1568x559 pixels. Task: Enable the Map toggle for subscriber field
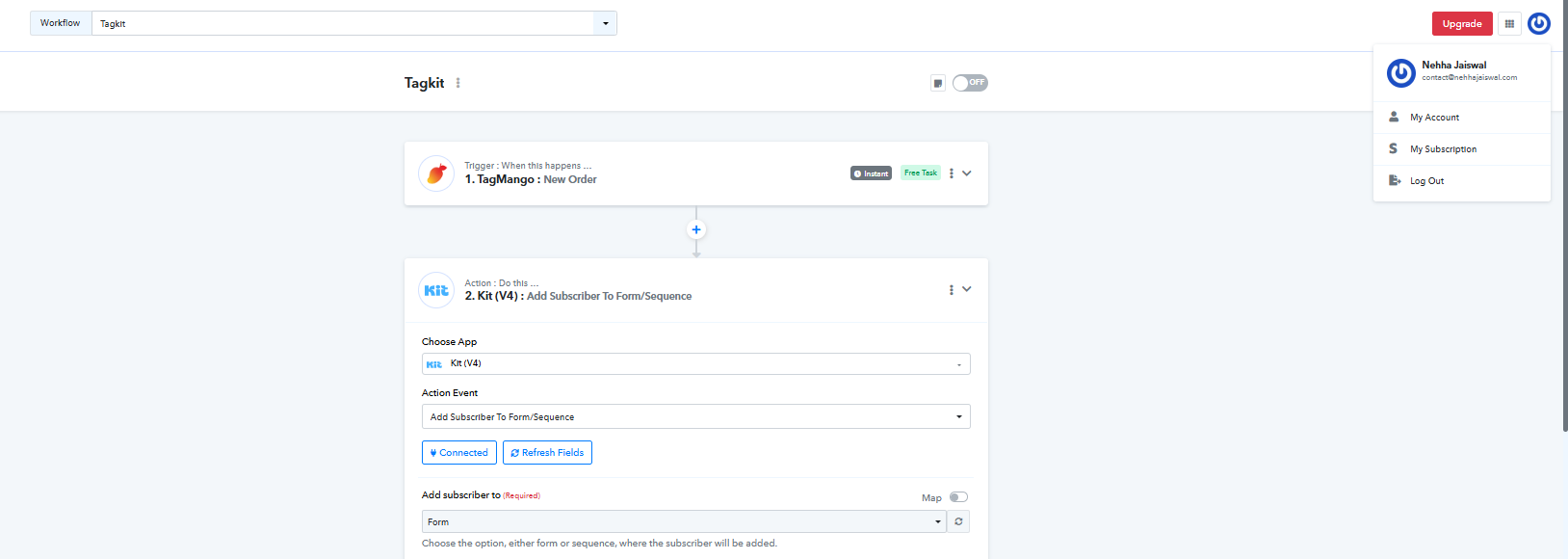click(958, 497)
